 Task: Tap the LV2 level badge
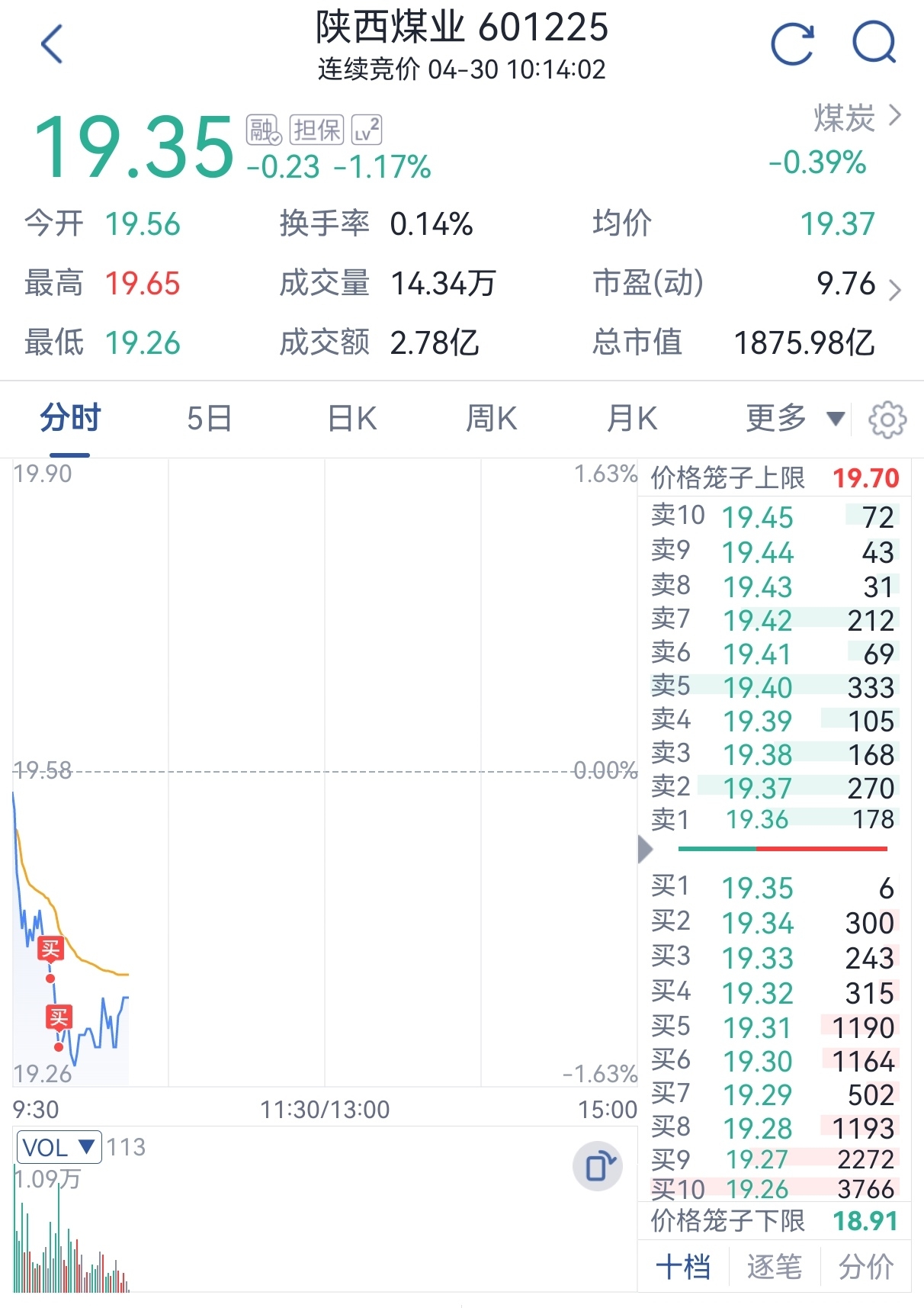(366, 130)
